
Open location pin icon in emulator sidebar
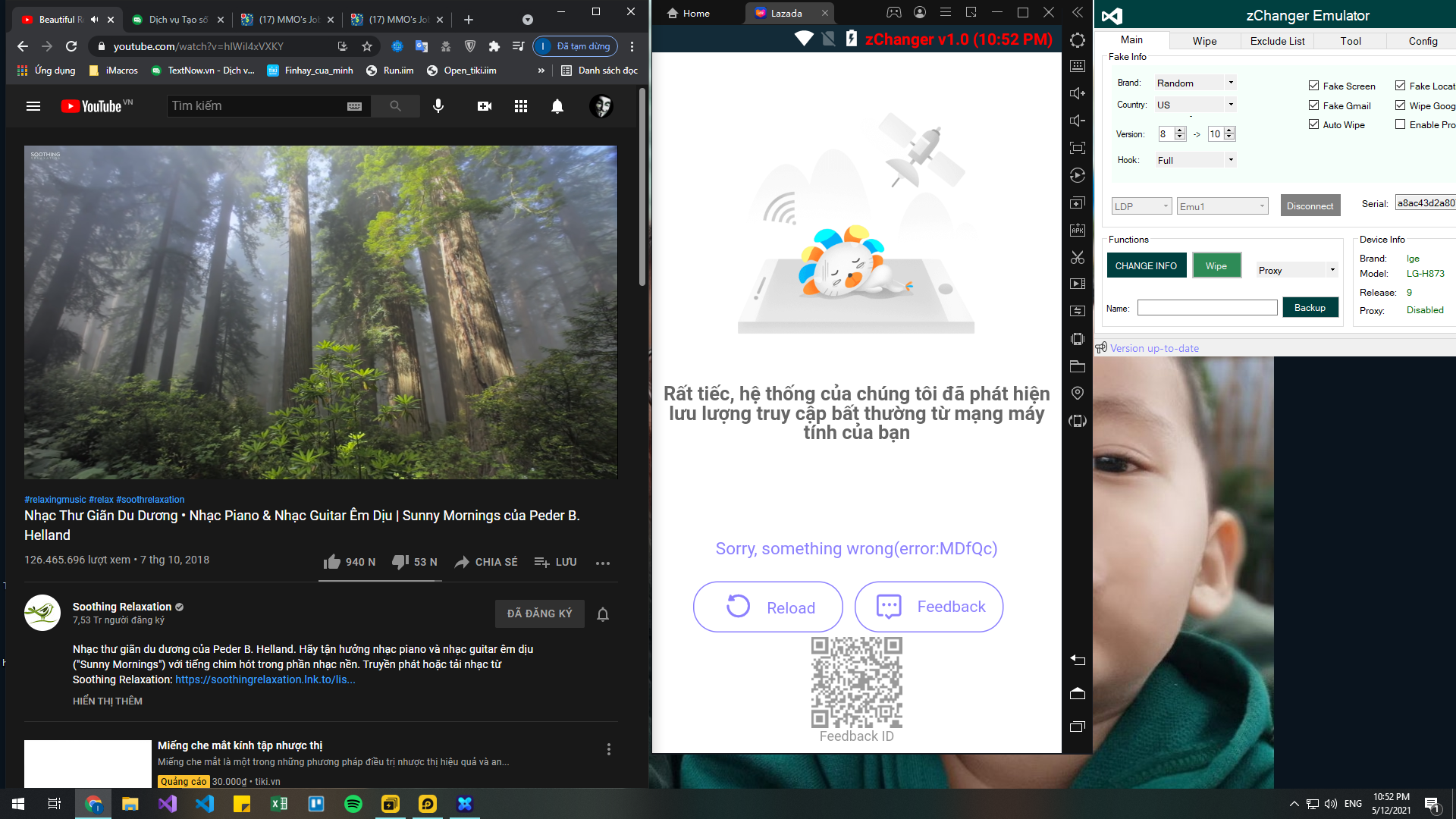[1078, 393]
